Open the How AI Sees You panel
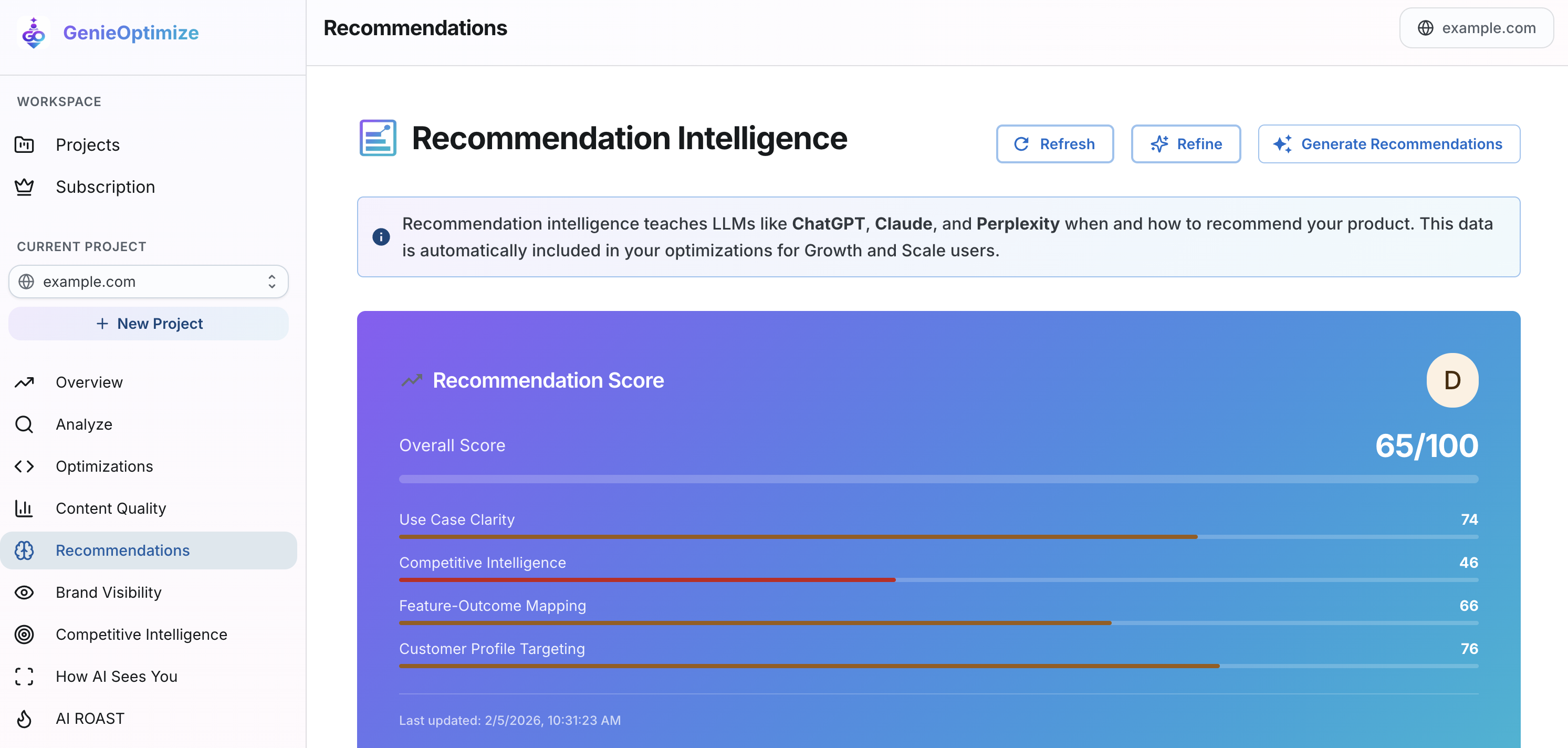Image resolution: width=1568 pixels, height=748 pixels. 116,676
